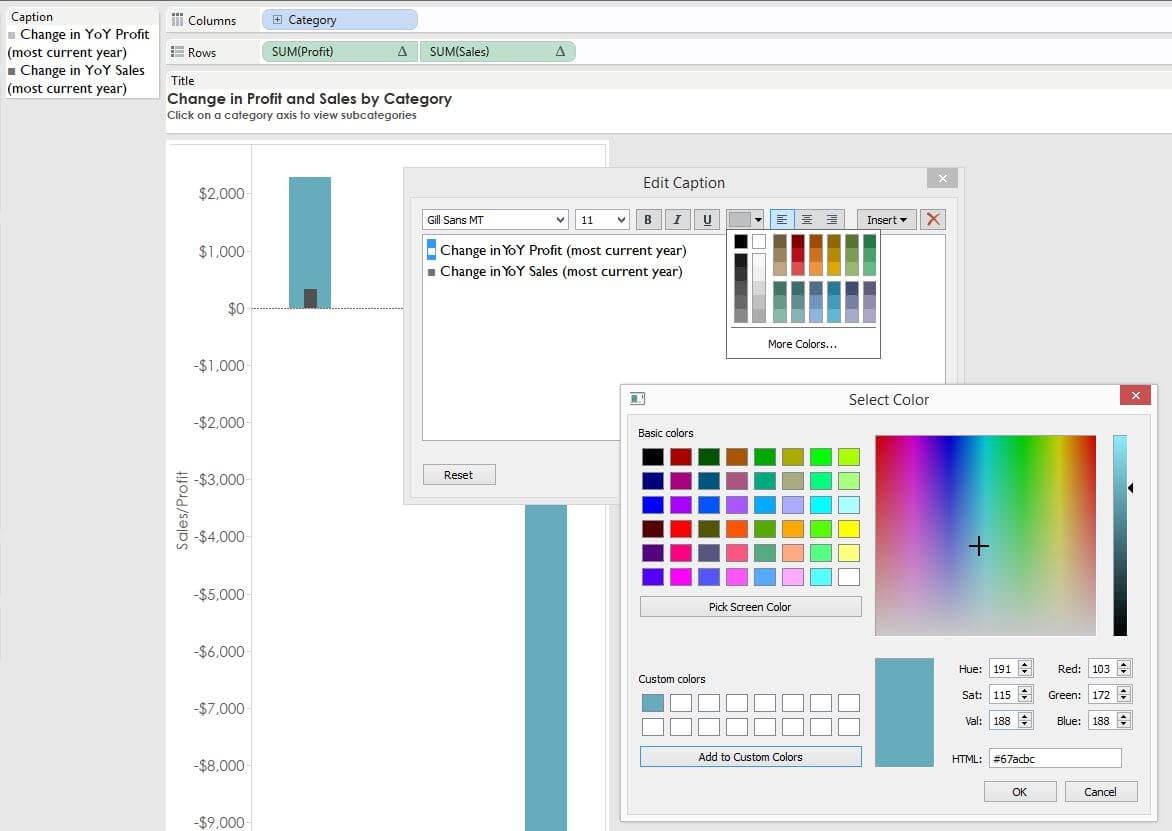Open the Insert dropdown menu
1172x831 pixels.
tap(886, 220)
